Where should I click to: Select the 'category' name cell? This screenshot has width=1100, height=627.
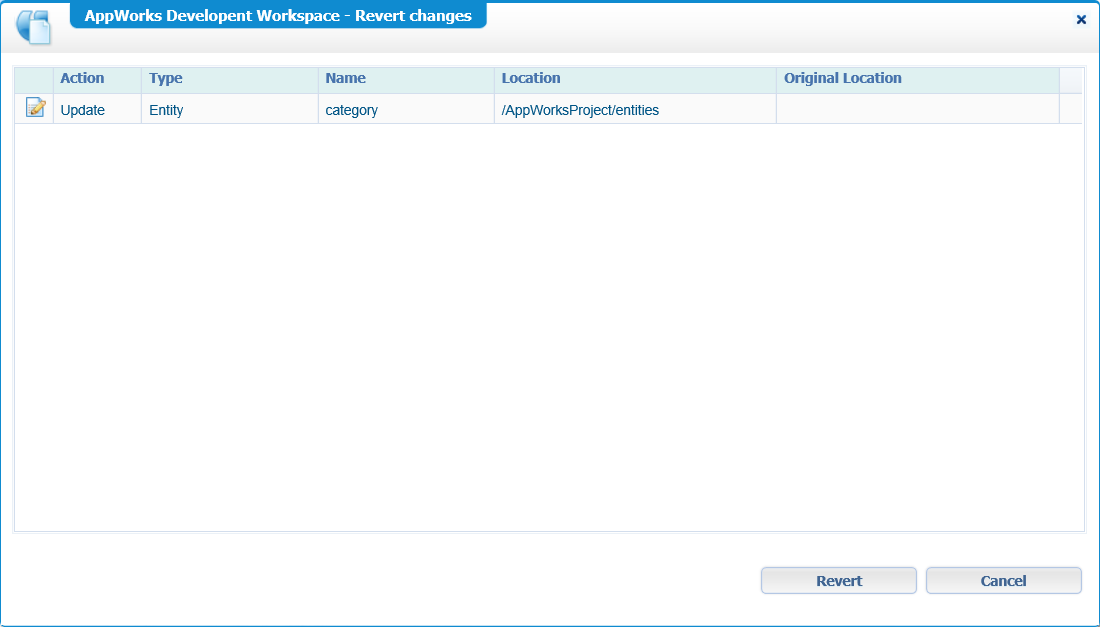406,110
